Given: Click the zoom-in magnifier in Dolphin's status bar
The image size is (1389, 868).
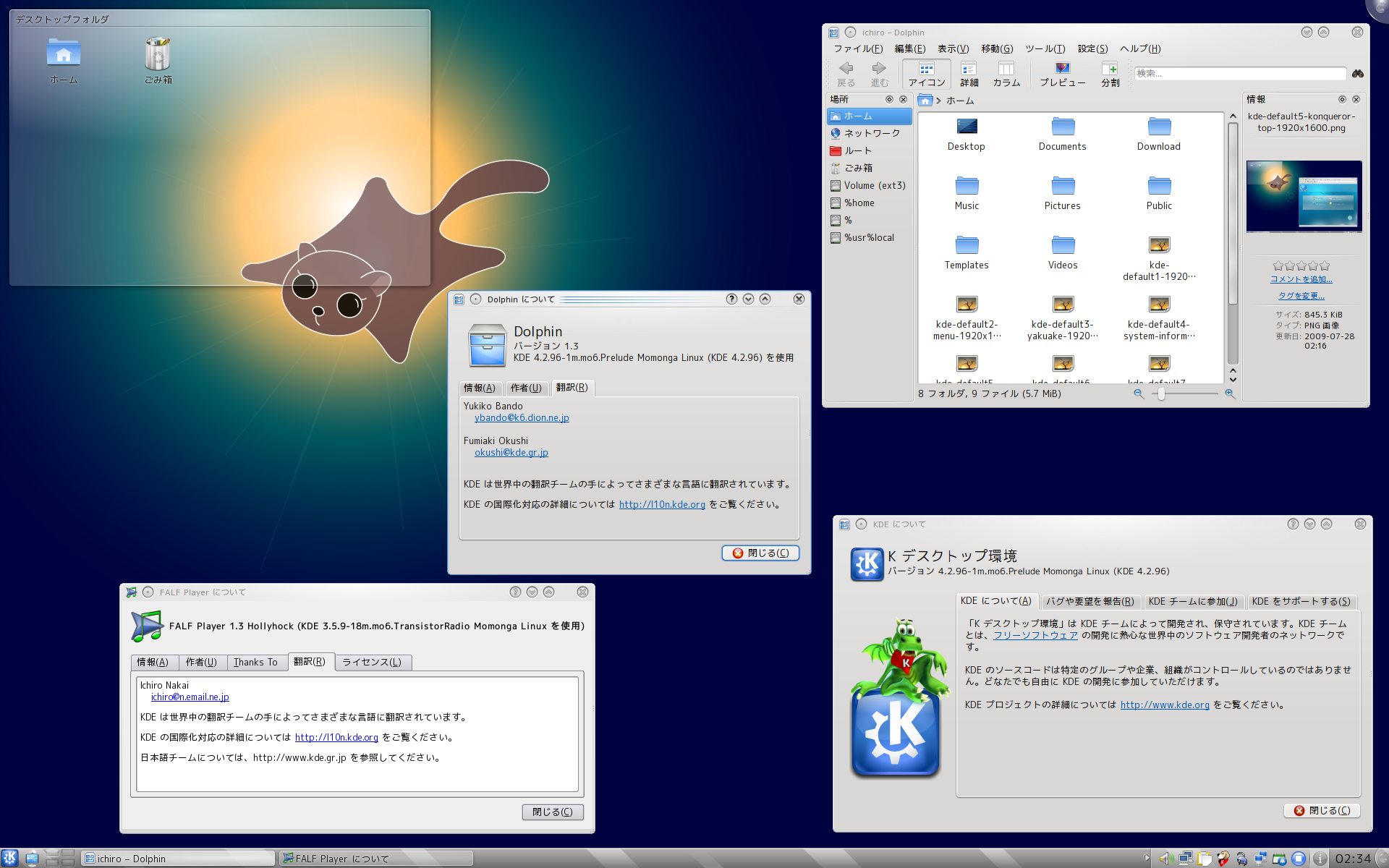Looking at the screenshot, I should 1229,393.
